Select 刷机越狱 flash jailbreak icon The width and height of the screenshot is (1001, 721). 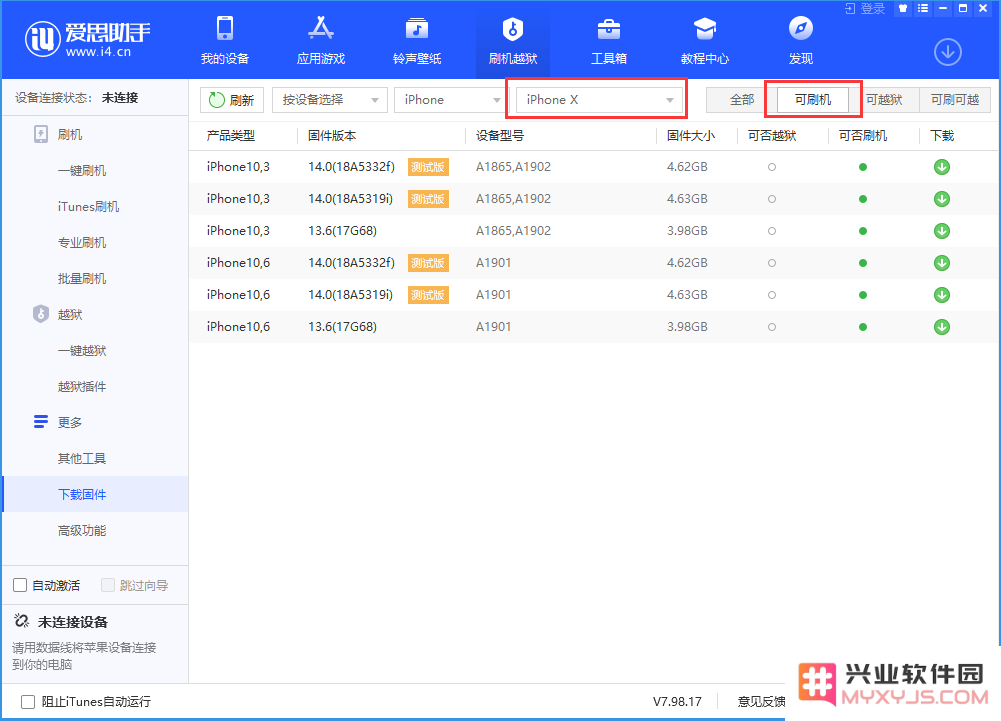point(513,40)
